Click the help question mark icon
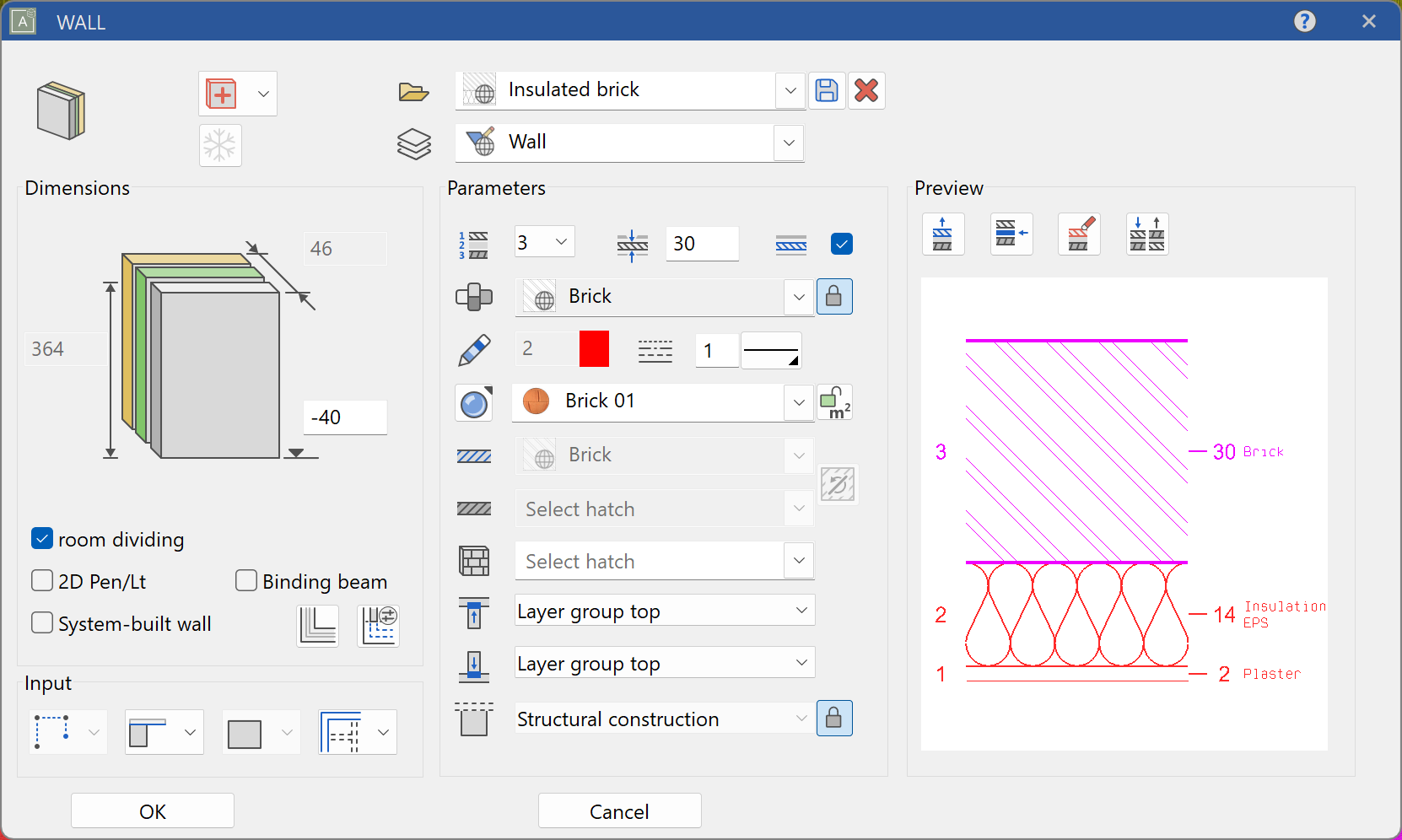Image resolution: width=1402 pixels, height=840 pixels. (x=1305, y=21)
